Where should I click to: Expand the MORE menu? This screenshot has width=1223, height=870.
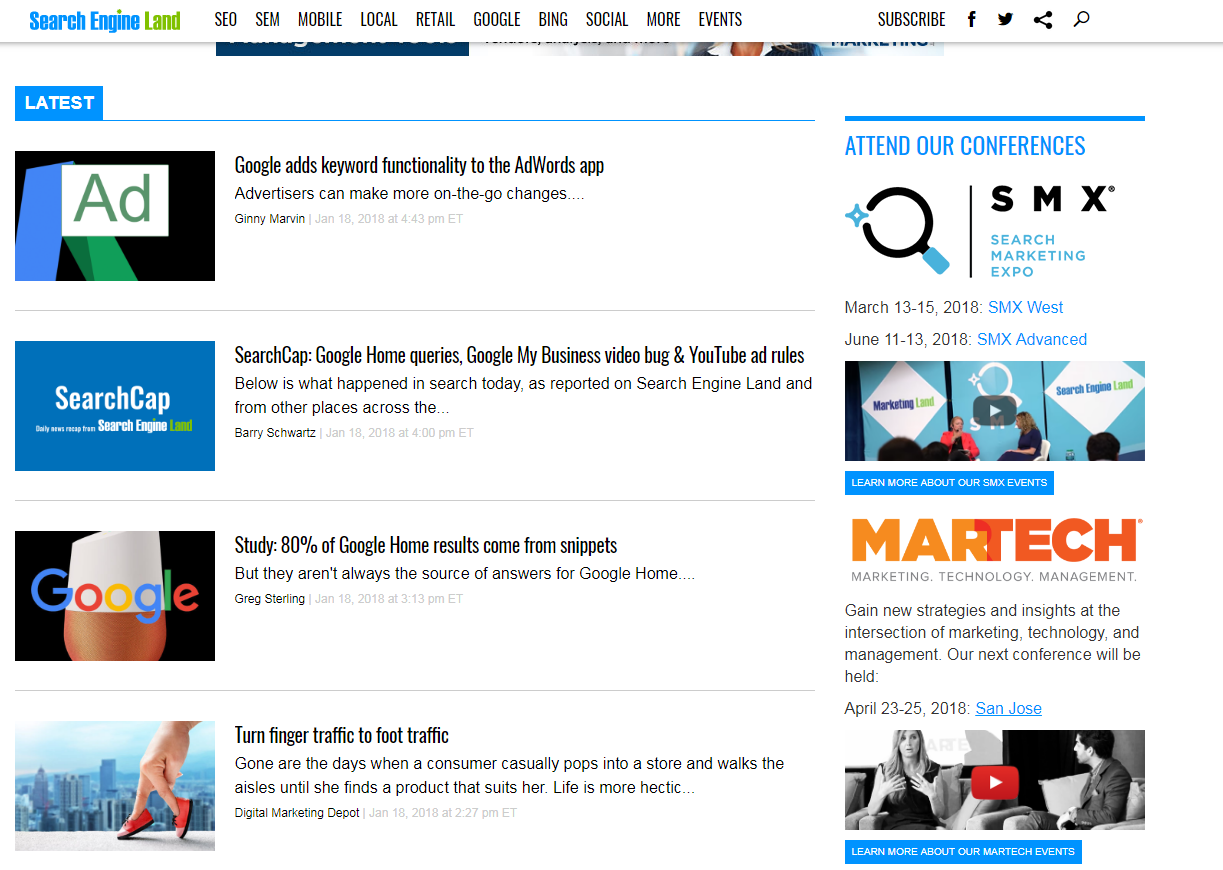(x=663, y=19)
